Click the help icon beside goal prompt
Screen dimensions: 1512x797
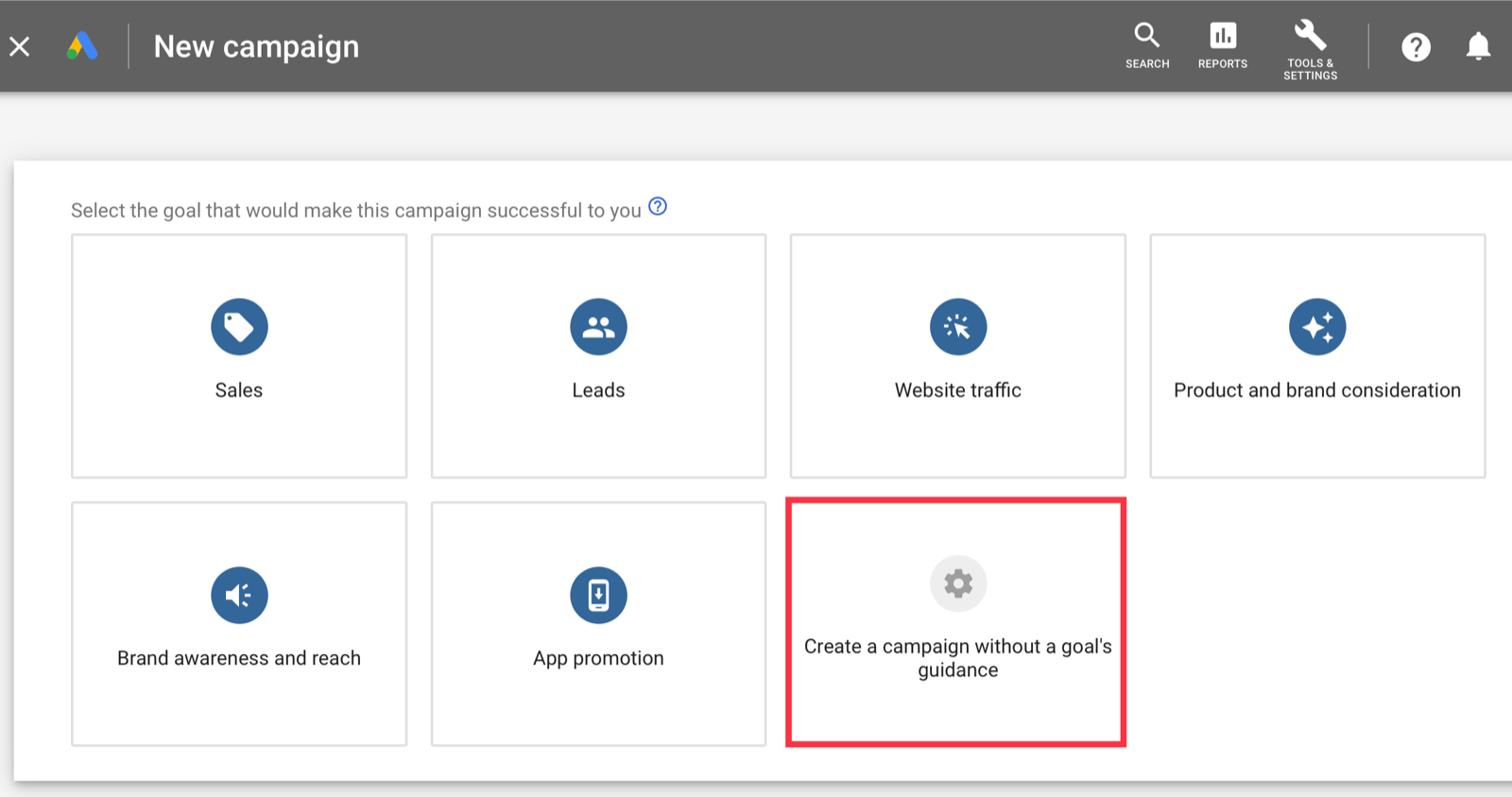pyautogui.click(x=658, y=206)
